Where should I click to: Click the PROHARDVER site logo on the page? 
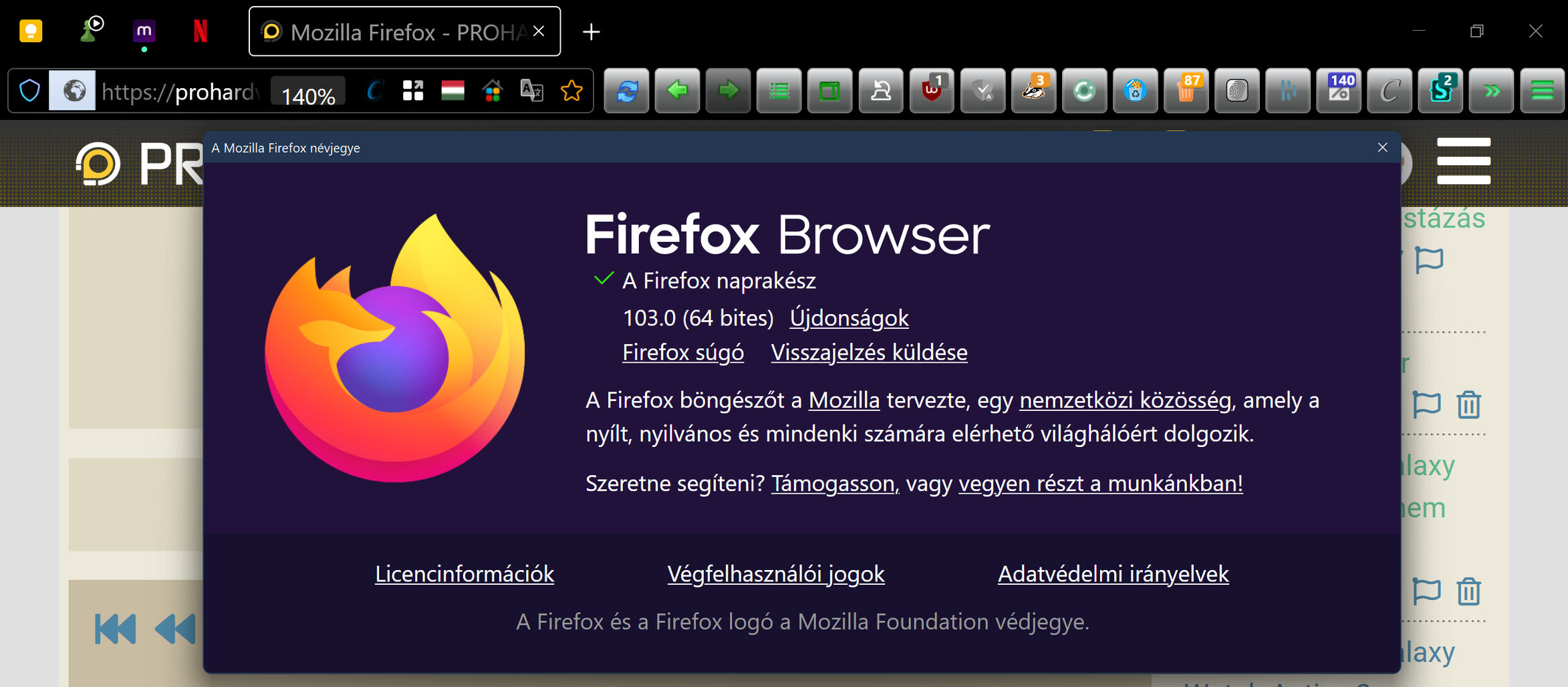pyautogui.click(x=139, y=164)
